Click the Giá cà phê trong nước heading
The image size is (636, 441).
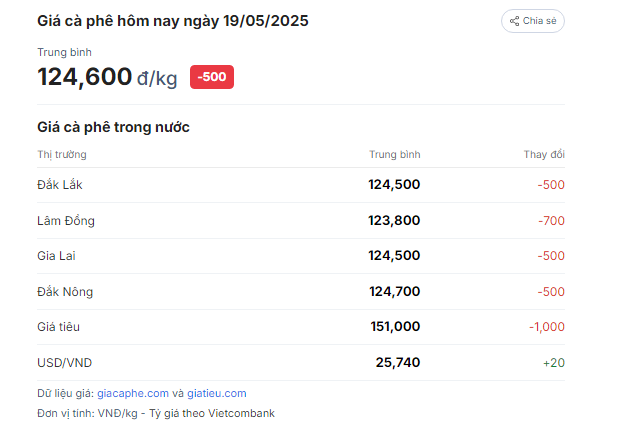[113, 127]
